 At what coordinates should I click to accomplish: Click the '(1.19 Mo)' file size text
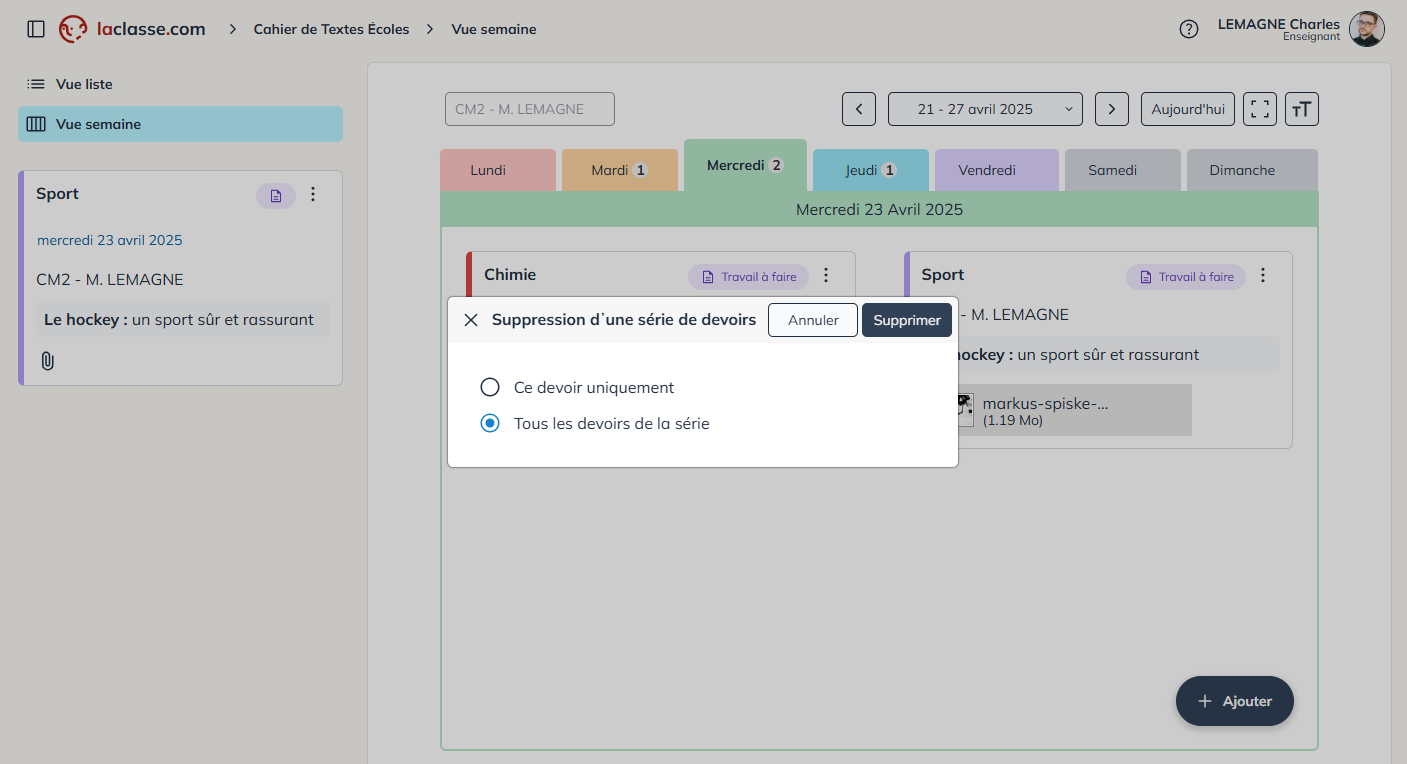1013,421
